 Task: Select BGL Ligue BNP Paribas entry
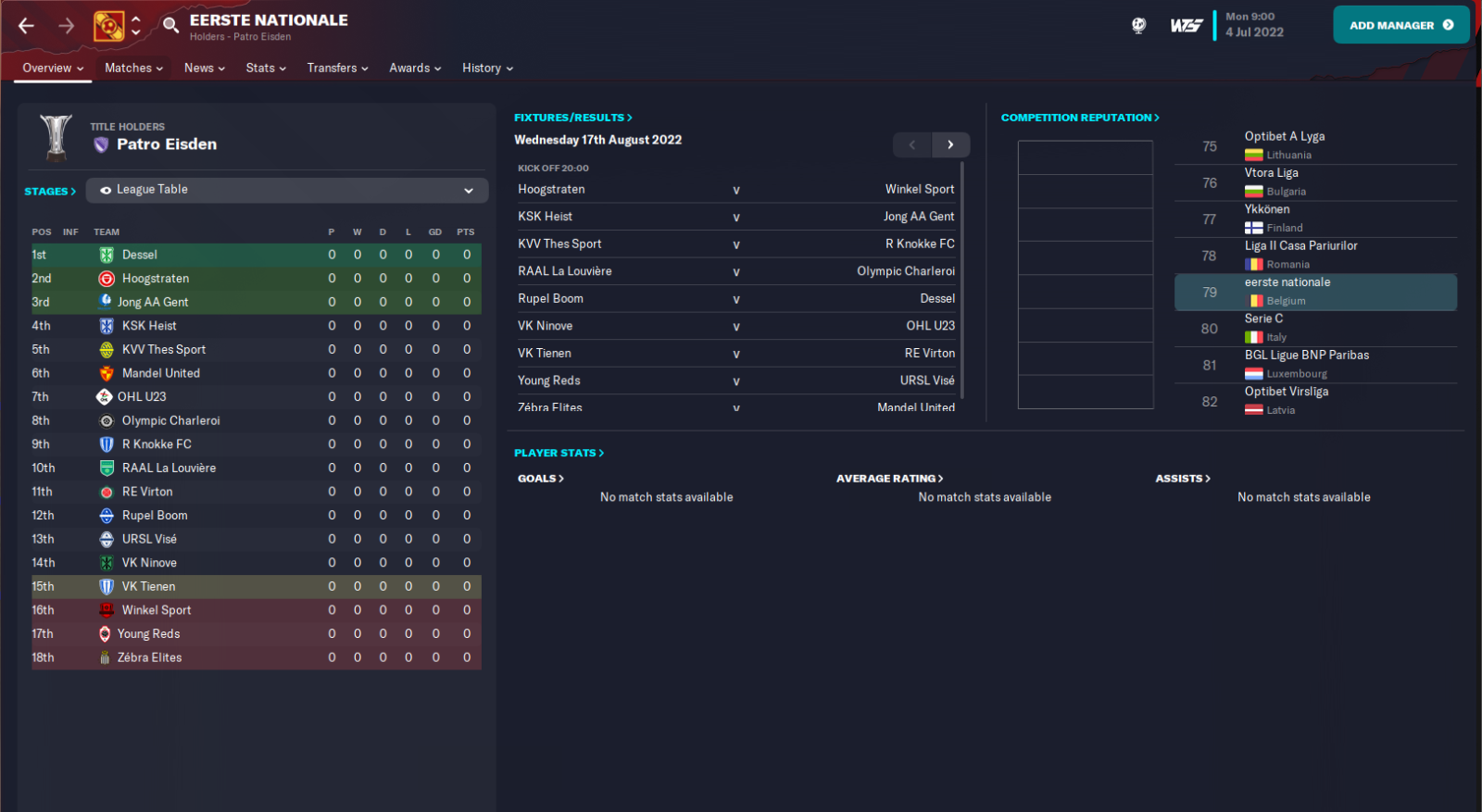click(1315, 365)
